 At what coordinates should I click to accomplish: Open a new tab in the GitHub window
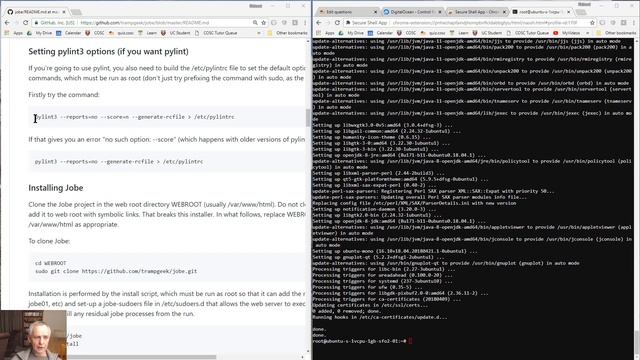(x=76, y=12)
